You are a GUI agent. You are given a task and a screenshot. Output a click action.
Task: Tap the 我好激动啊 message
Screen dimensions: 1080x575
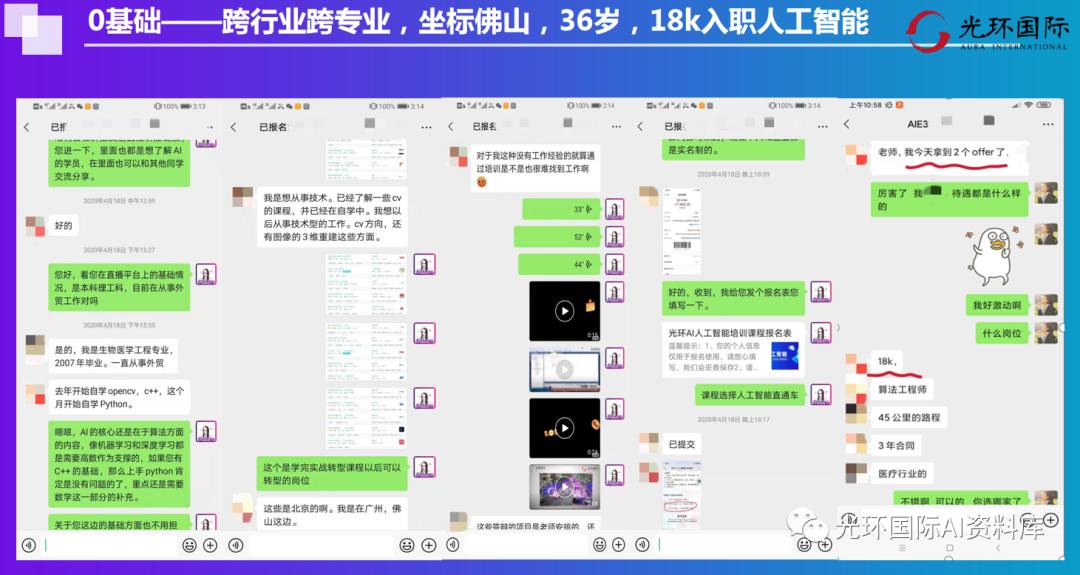click(997, 305)
